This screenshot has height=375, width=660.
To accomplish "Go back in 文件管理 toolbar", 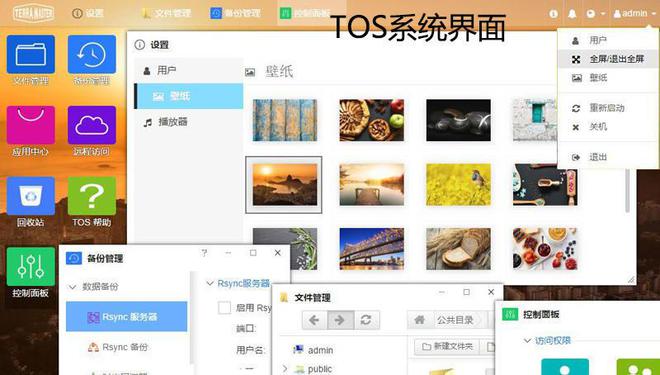I will click(314, 320).
